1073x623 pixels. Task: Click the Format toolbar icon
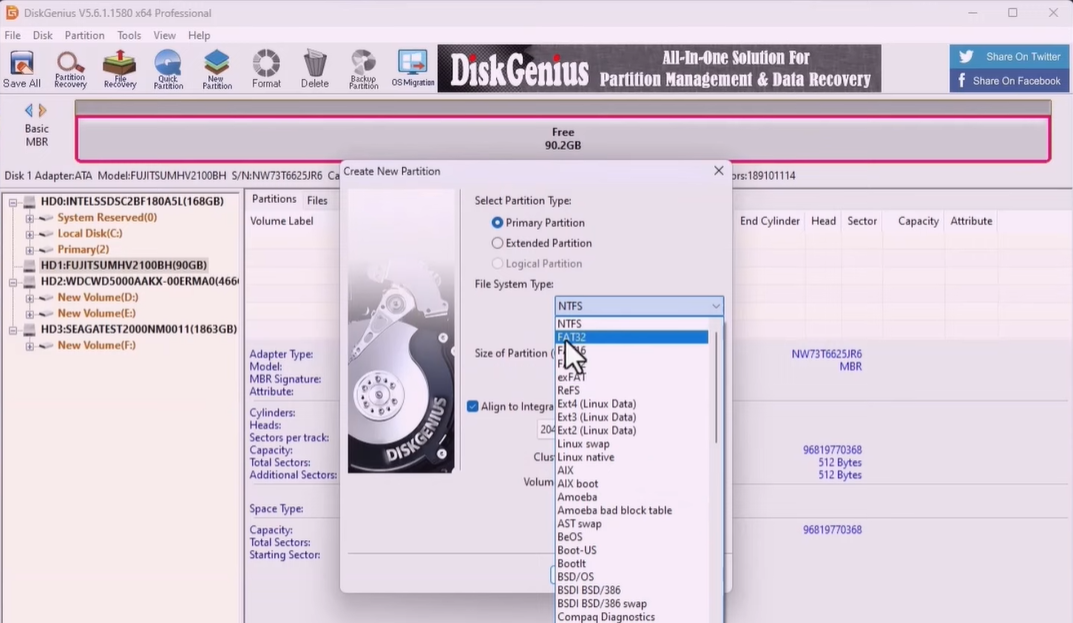pos(266,69)
